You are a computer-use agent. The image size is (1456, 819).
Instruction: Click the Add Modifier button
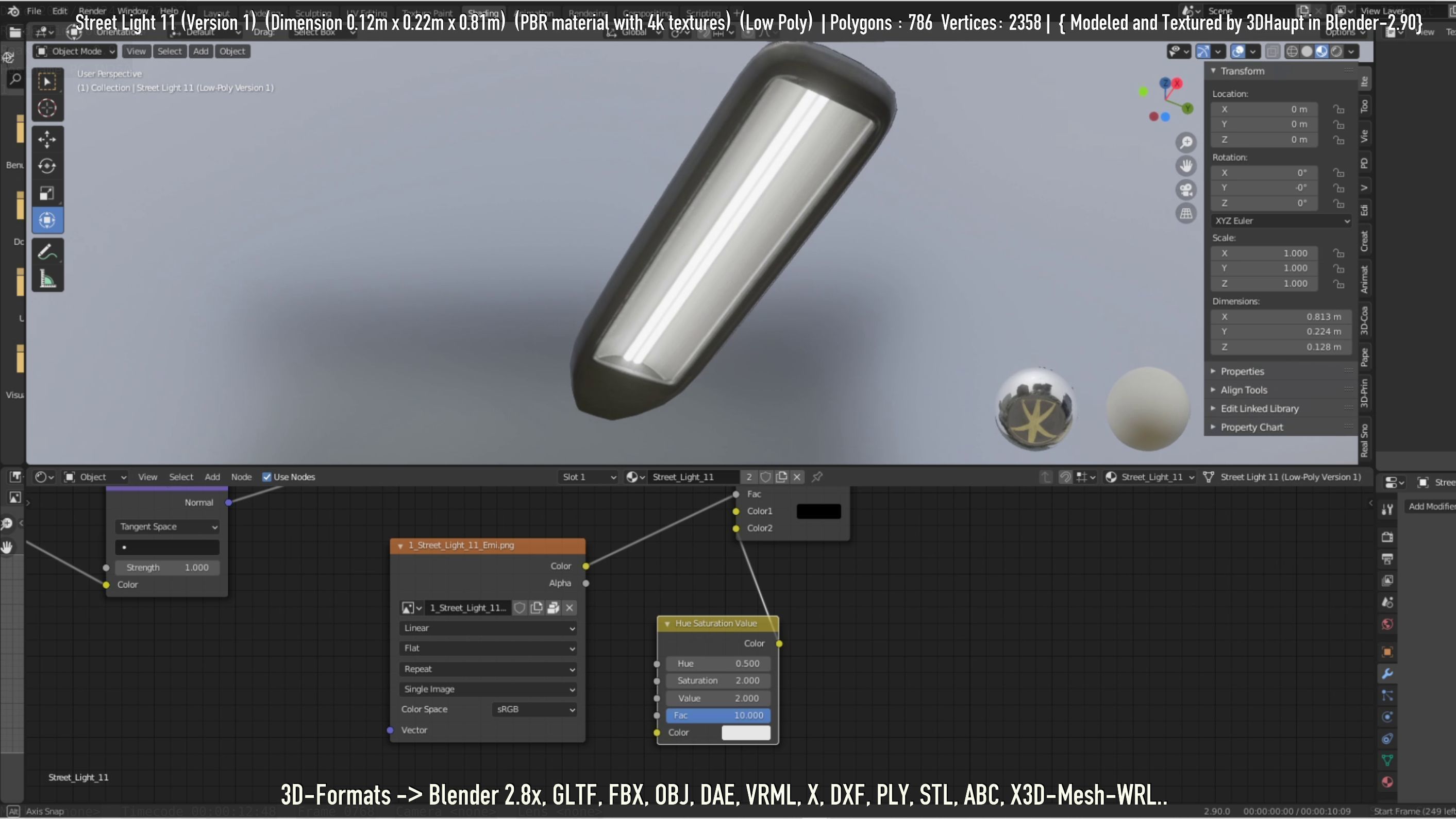(1431, 506)
